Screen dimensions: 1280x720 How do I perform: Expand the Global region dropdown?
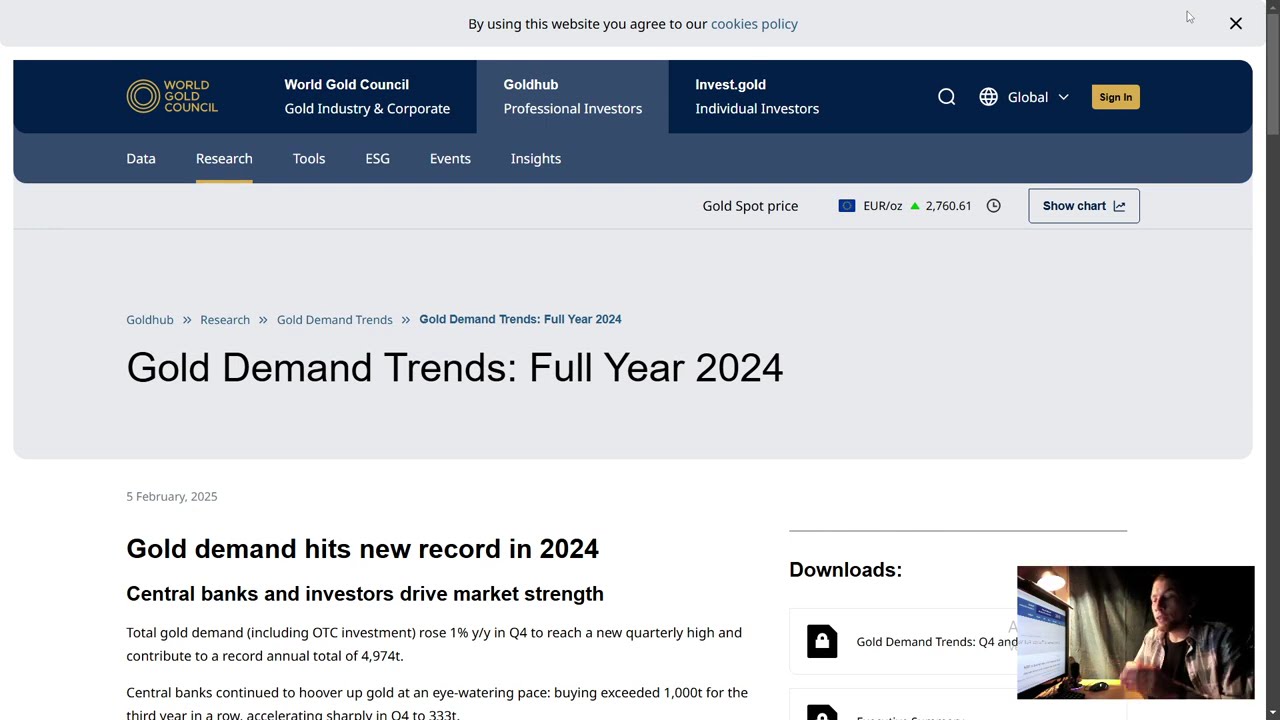[x=1038, y=97]
